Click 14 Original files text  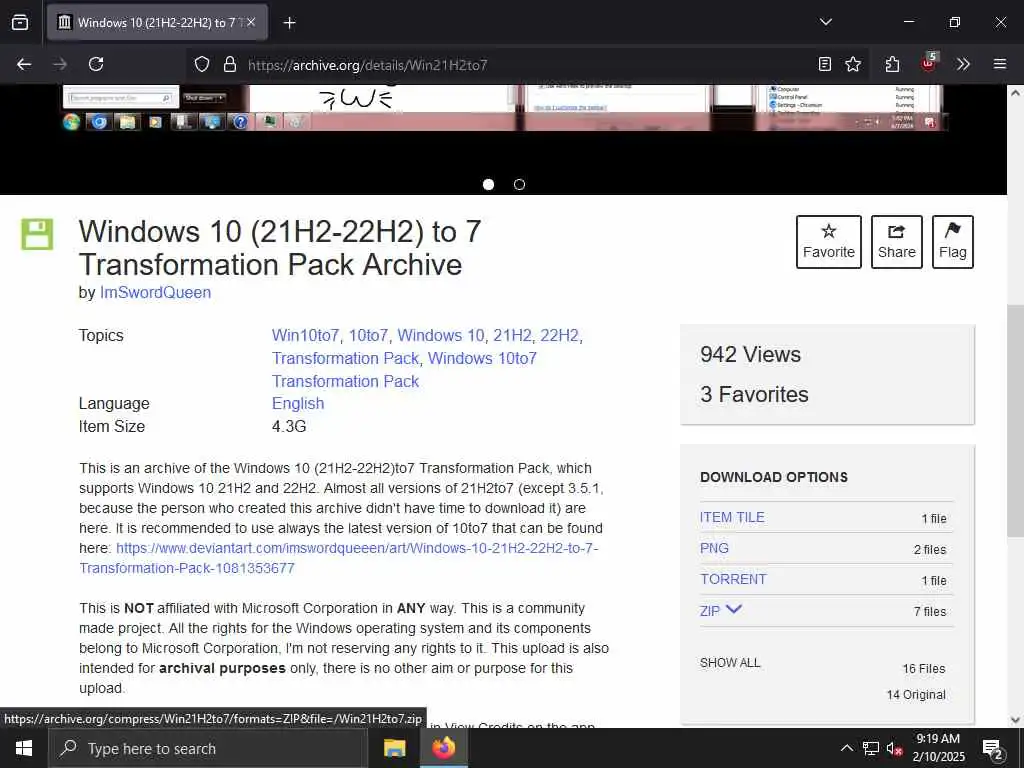[916, 695]
